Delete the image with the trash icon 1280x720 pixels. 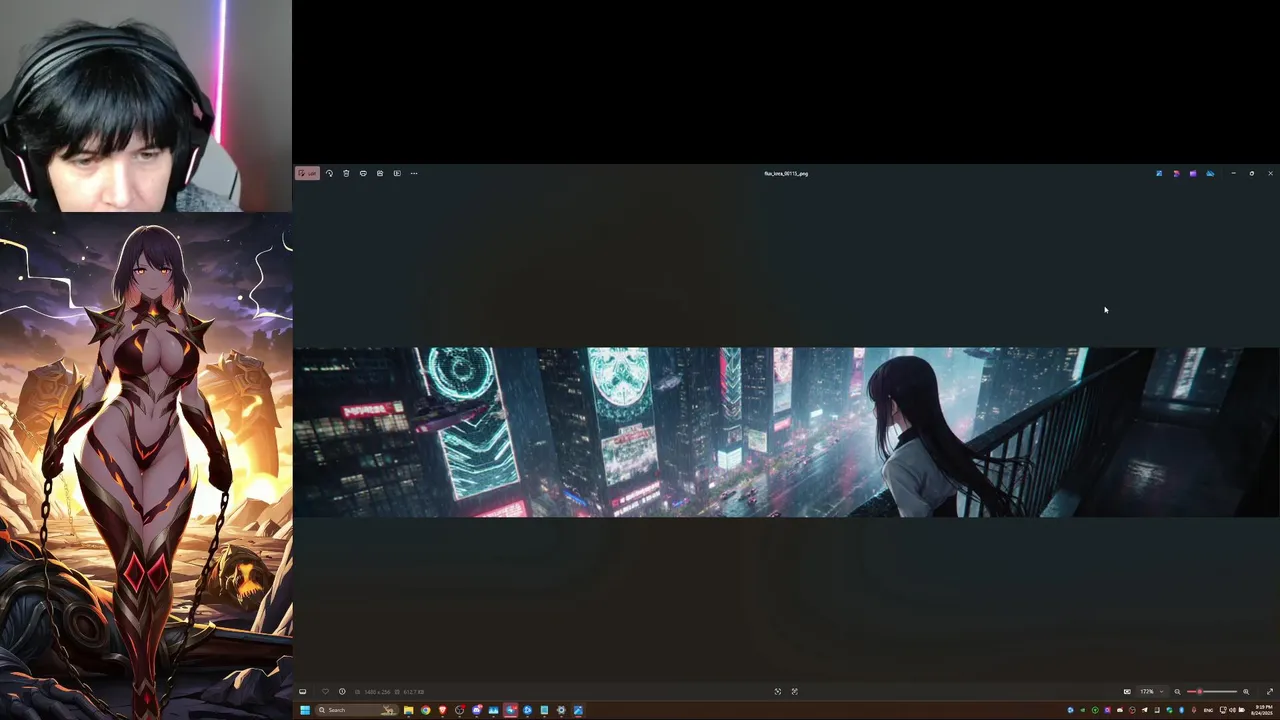pos(346,173)
